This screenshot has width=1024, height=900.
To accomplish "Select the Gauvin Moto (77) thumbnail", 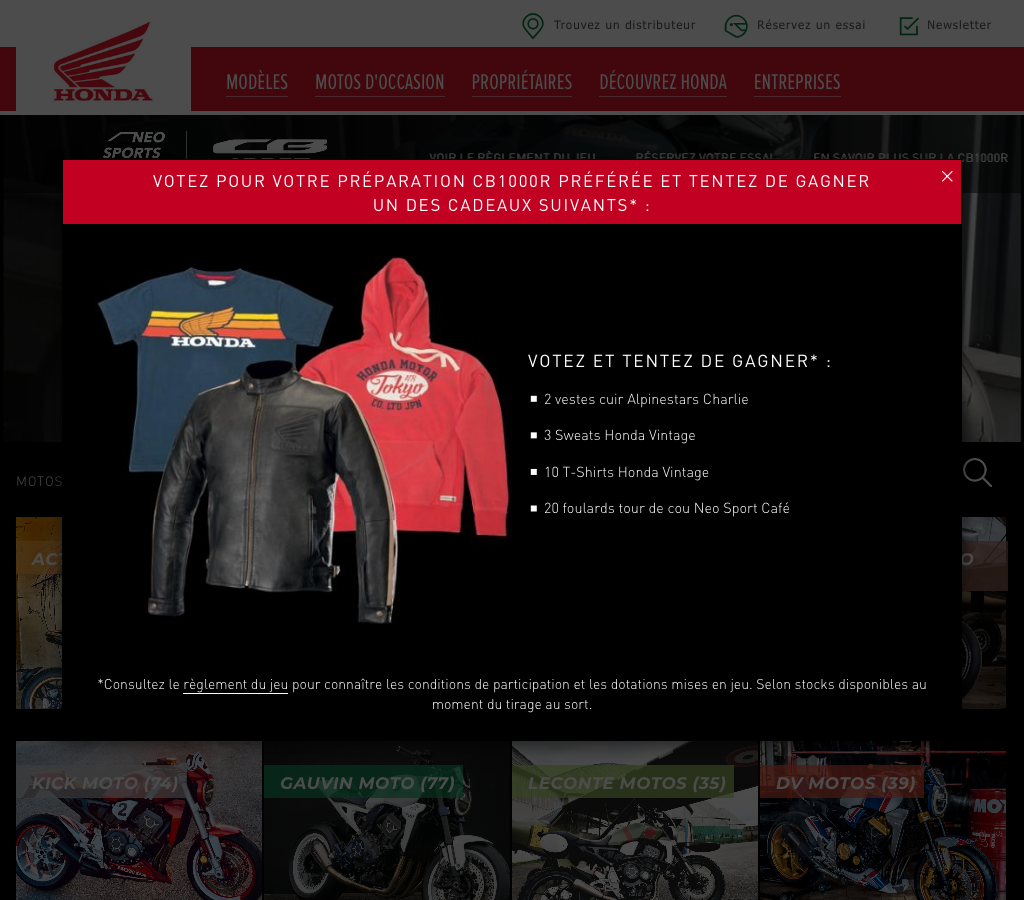I will click(387, 820).
